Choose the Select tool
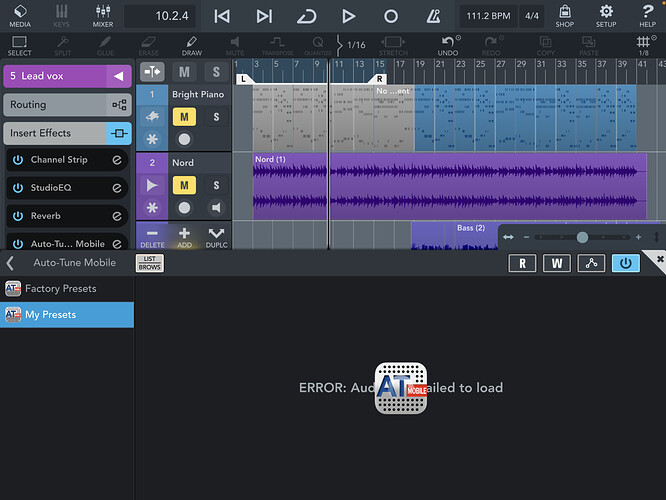This screenshot has height=500, width=666. pos(20,46)
